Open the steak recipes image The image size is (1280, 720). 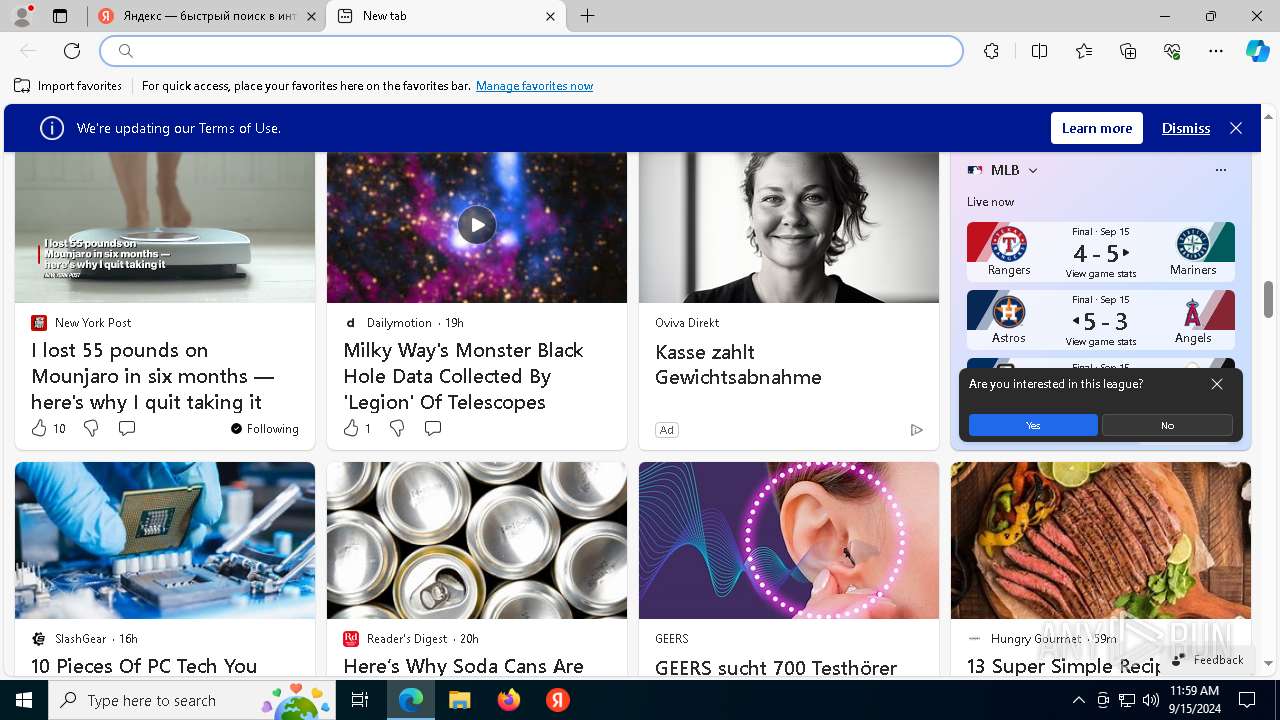1101,540
